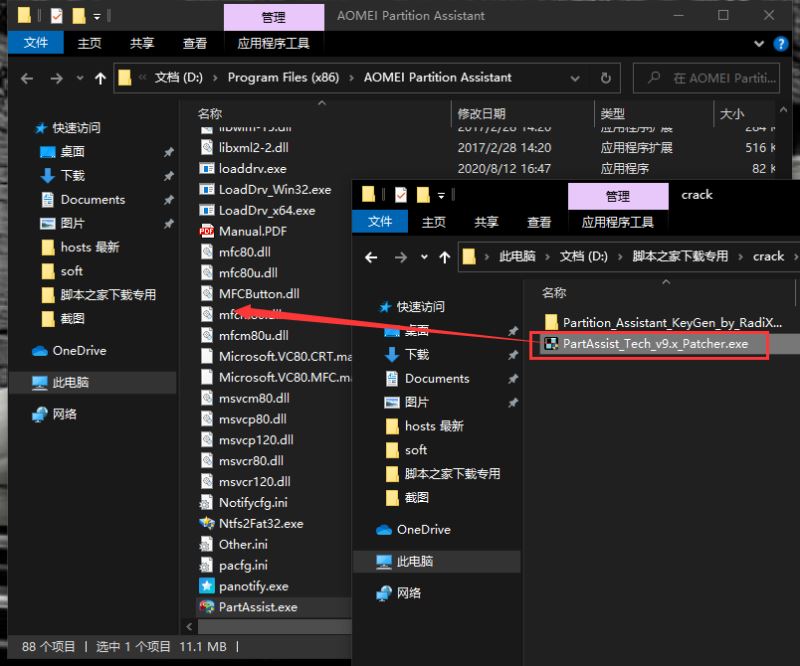
Task: Select pacfg.ini file
Action: (243, 565)
